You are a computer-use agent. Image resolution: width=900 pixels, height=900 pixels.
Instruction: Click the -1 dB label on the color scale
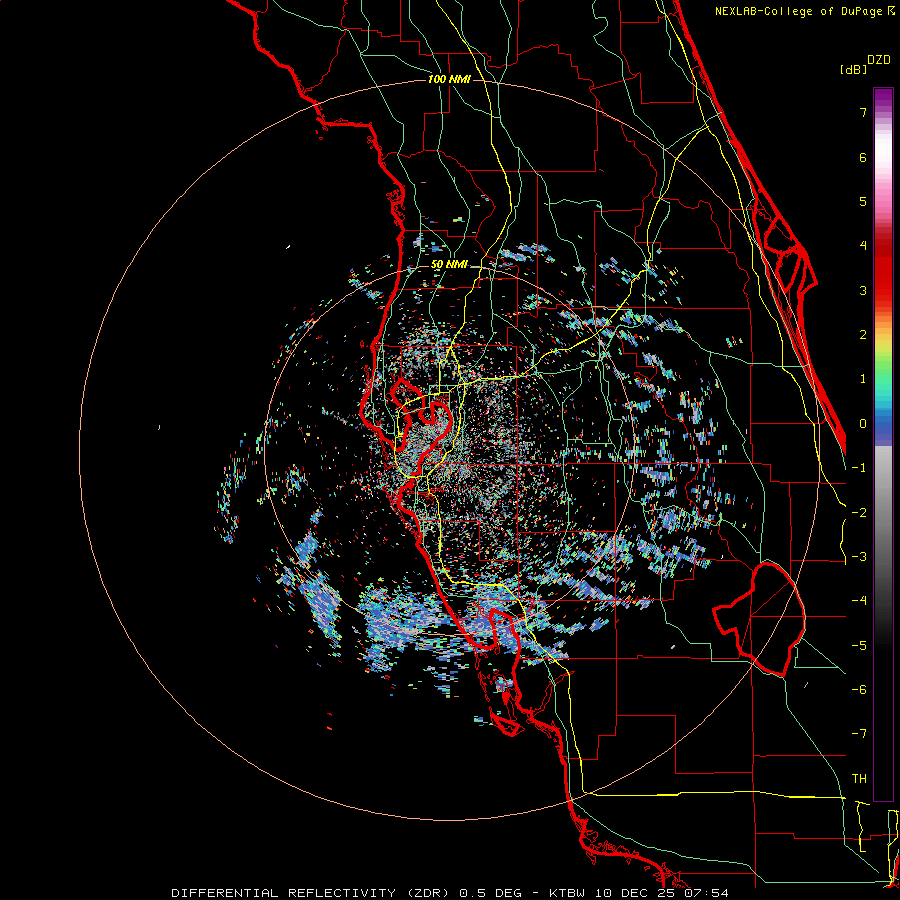[859, 468]
